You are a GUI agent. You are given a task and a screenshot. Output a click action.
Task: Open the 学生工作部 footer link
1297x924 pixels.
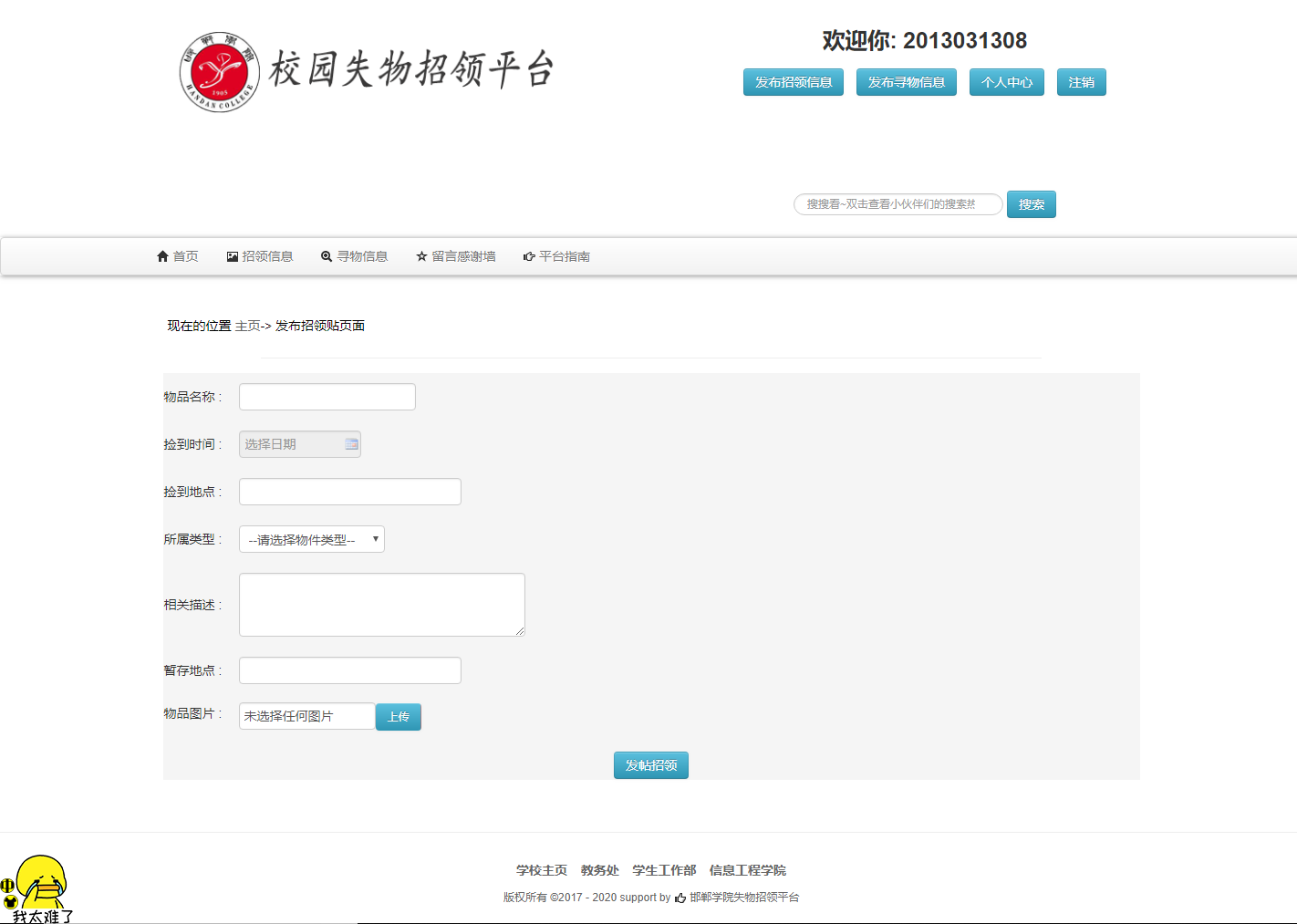(x=664, y=870)
